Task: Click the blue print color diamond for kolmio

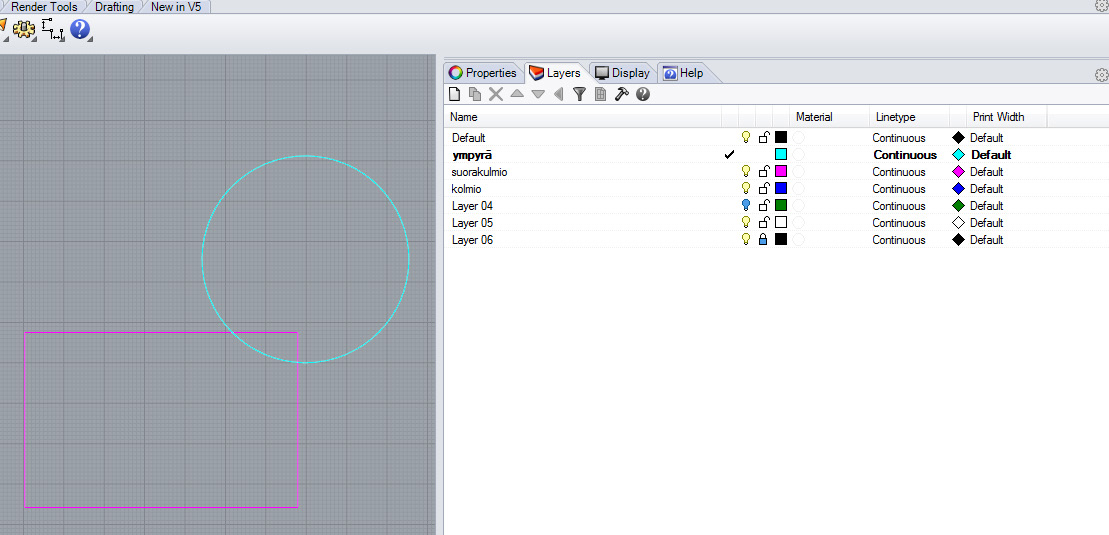Action: coord(959,189)
